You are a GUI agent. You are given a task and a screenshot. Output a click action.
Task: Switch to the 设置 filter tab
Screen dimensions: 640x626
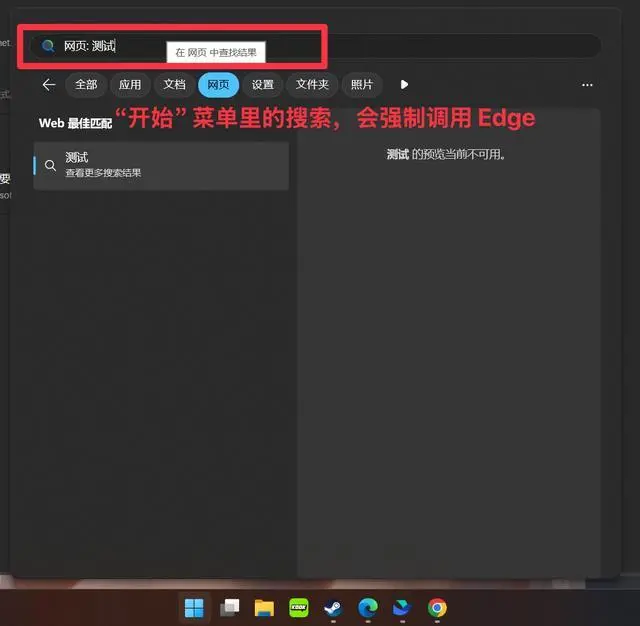coord(263,85)
